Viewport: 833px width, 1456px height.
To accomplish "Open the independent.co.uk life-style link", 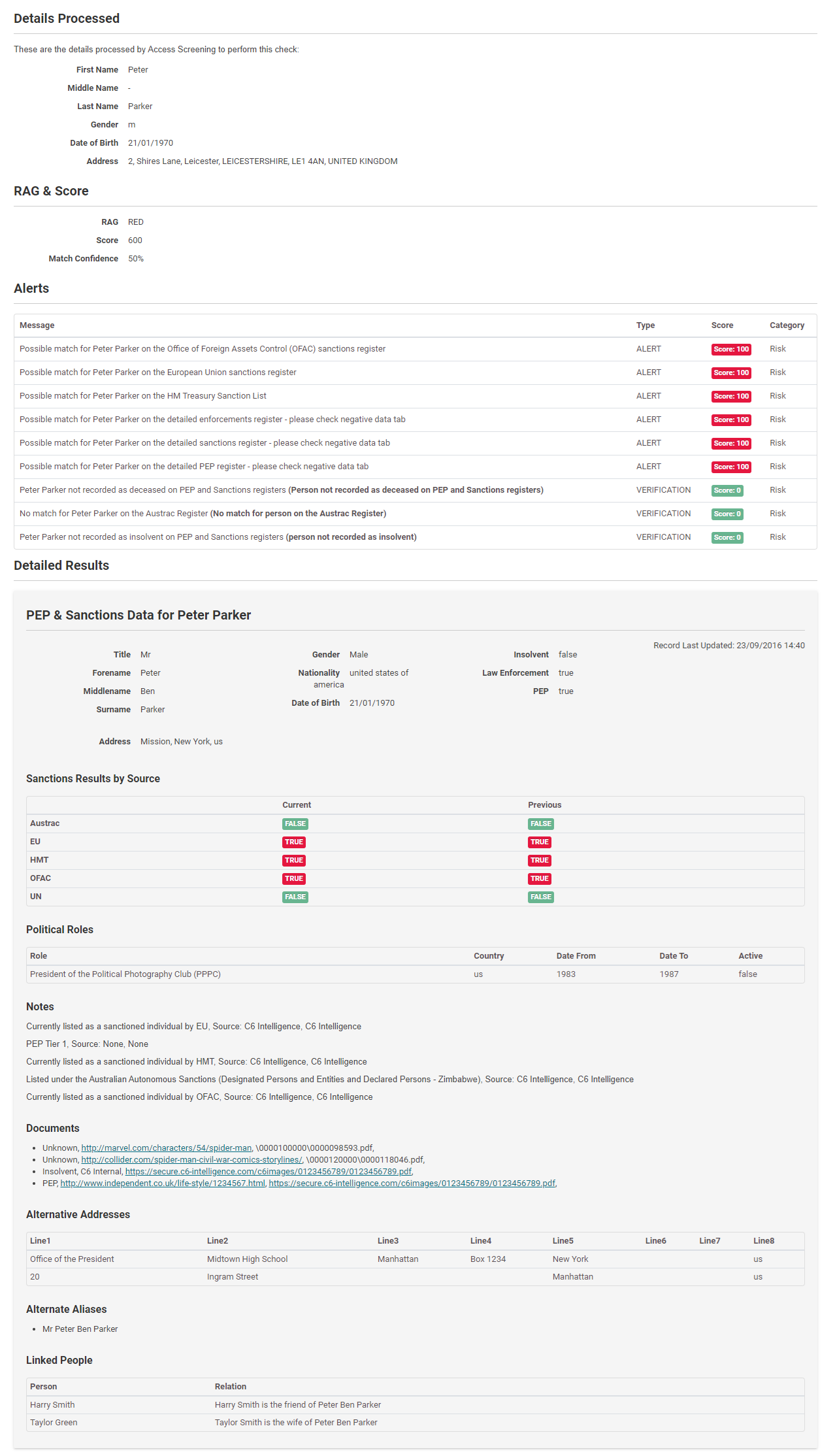I will click(163, 1183).
